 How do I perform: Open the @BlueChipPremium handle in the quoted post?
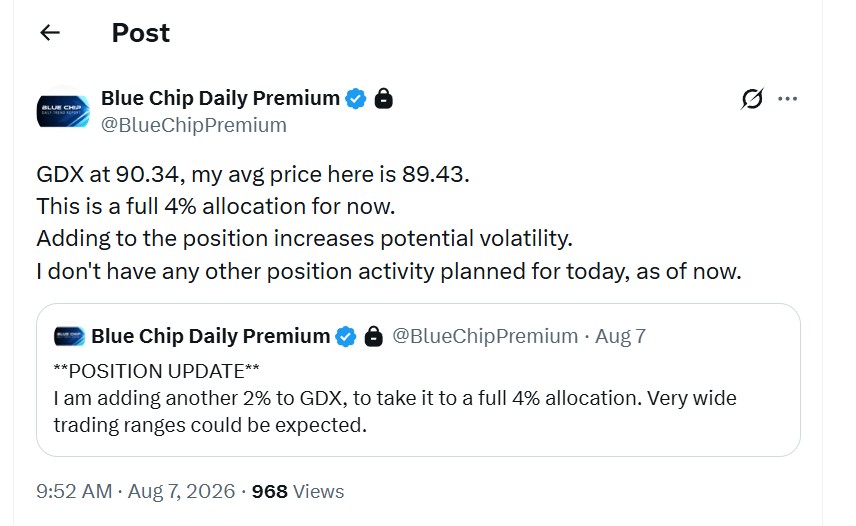click(x=485, y=336)
